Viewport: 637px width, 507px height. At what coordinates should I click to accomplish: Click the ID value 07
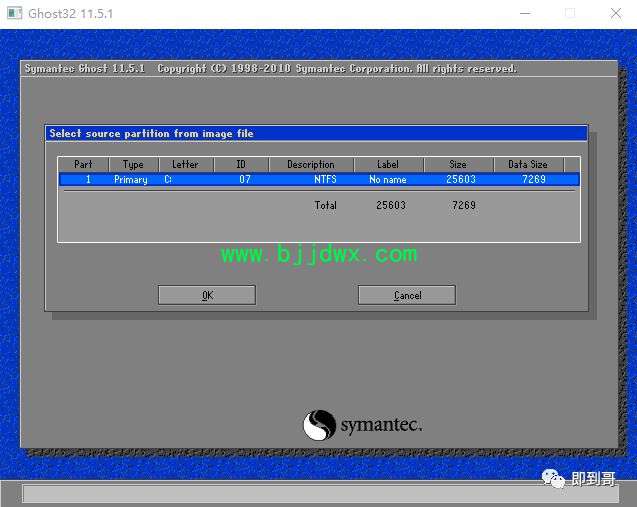click(245, 179)
